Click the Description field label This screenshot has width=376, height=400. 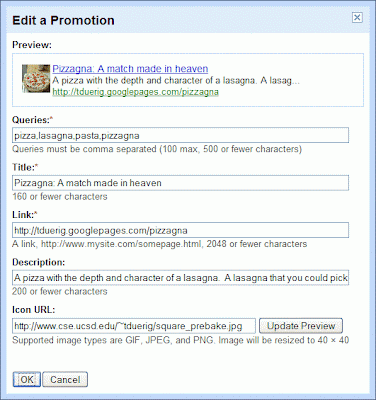38,262
